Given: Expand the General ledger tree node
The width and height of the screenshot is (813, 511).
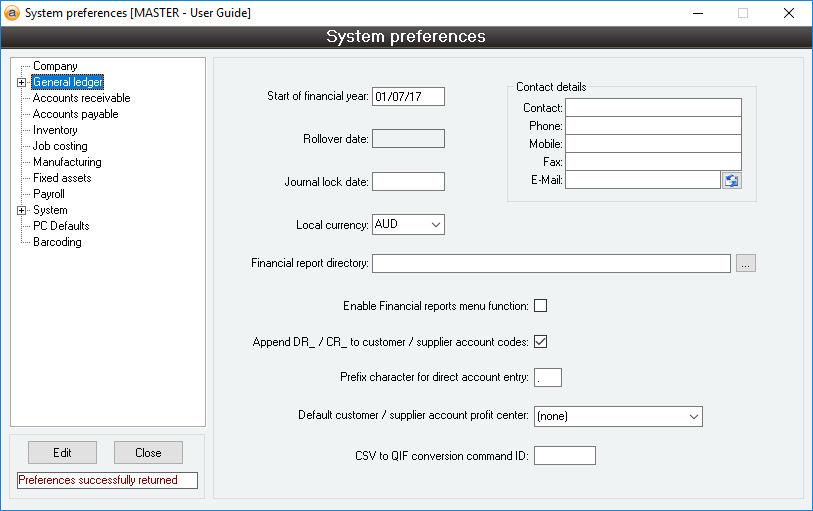Looking at the screenshot, I should (21, 83).
